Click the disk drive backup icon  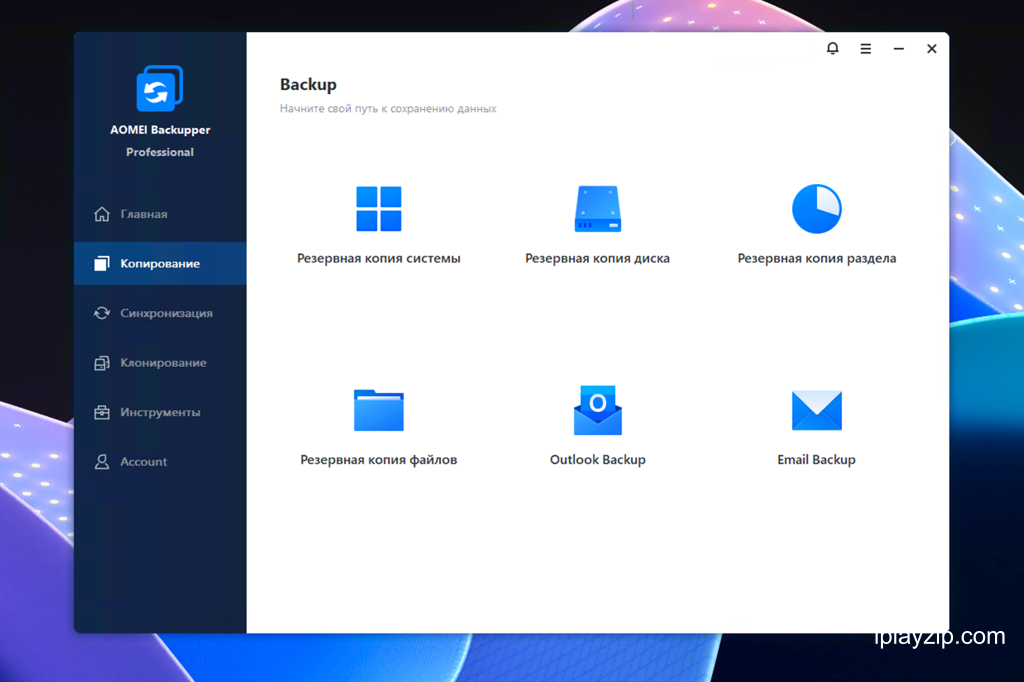pyautogui.click(x=598, y=209)
